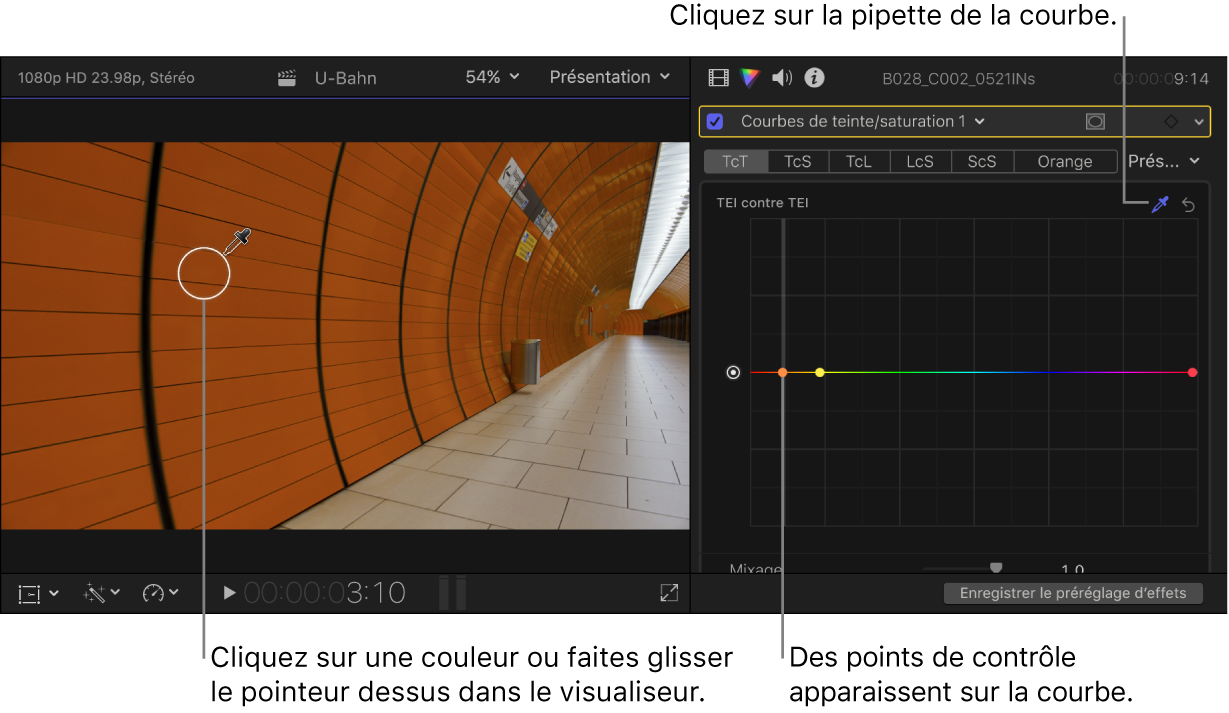Open the Info inspector
The width and height of the screenshot is (1229, 713).
(x=813, y=77)
